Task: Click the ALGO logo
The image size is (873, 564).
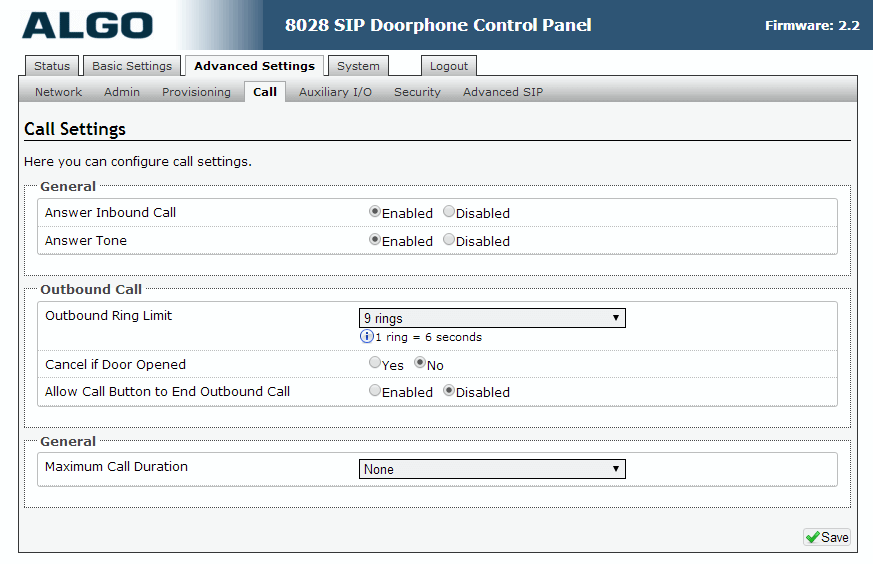Action: coord(87,26)
